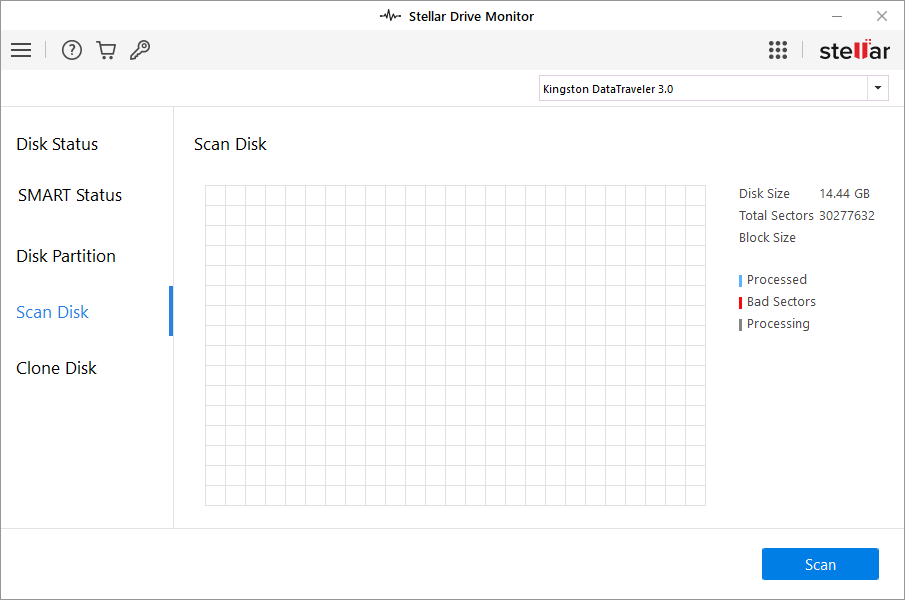Click the Stellar Drive Monitor title icon

[x=389, y=16]
